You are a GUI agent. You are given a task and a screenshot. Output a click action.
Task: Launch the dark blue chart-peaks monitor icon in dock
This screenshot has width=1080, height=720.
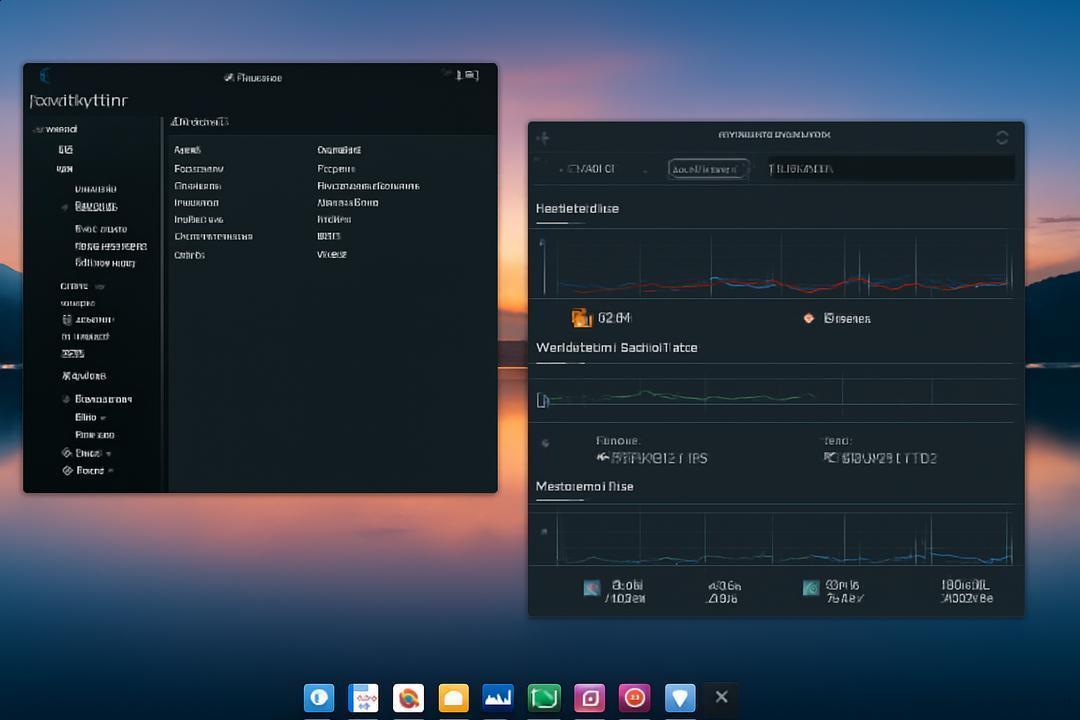pyautogui.click(x=498, y=697)
